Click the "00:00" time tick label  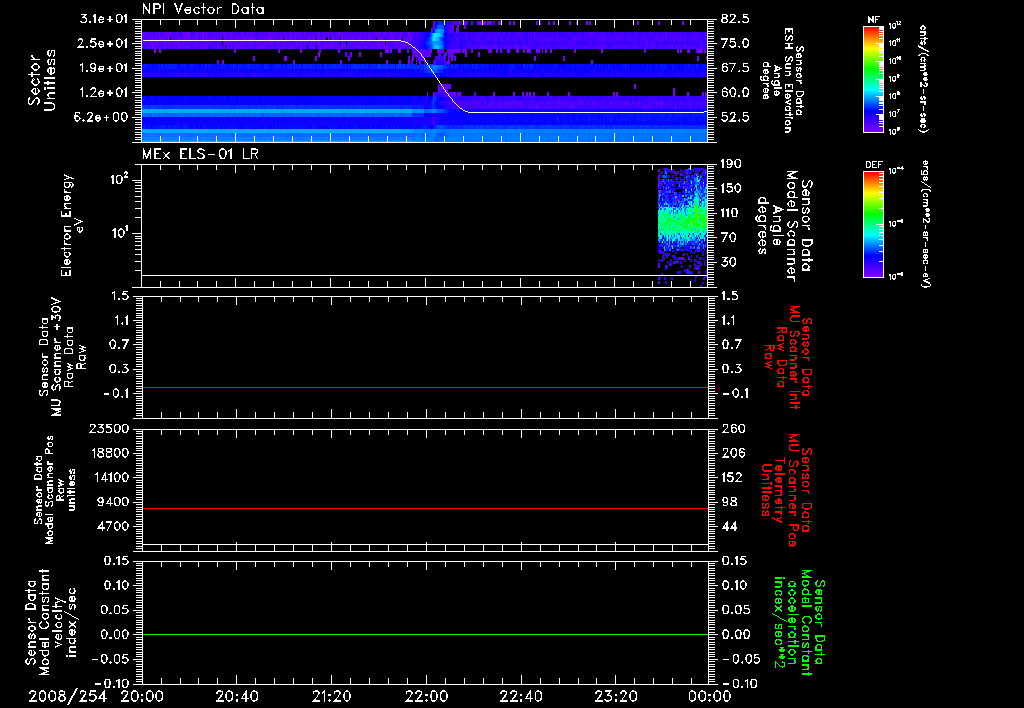point(709,696)
